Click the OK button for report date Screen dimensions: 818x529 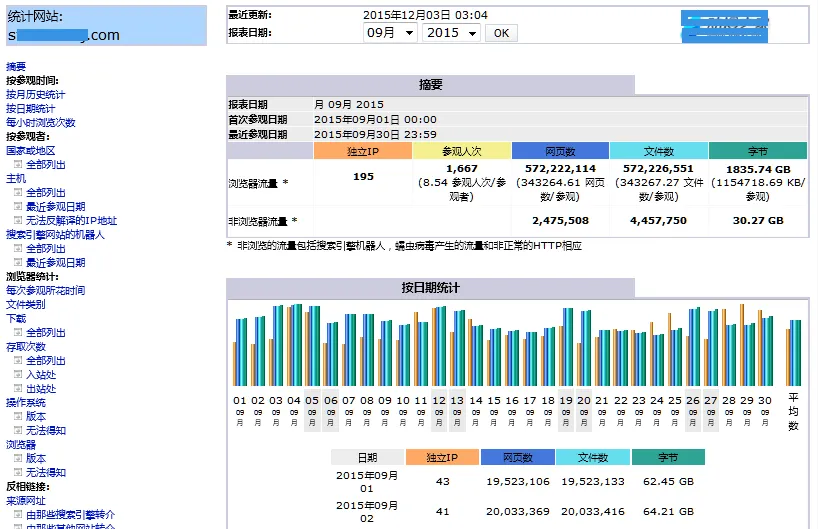coord(501,33)
